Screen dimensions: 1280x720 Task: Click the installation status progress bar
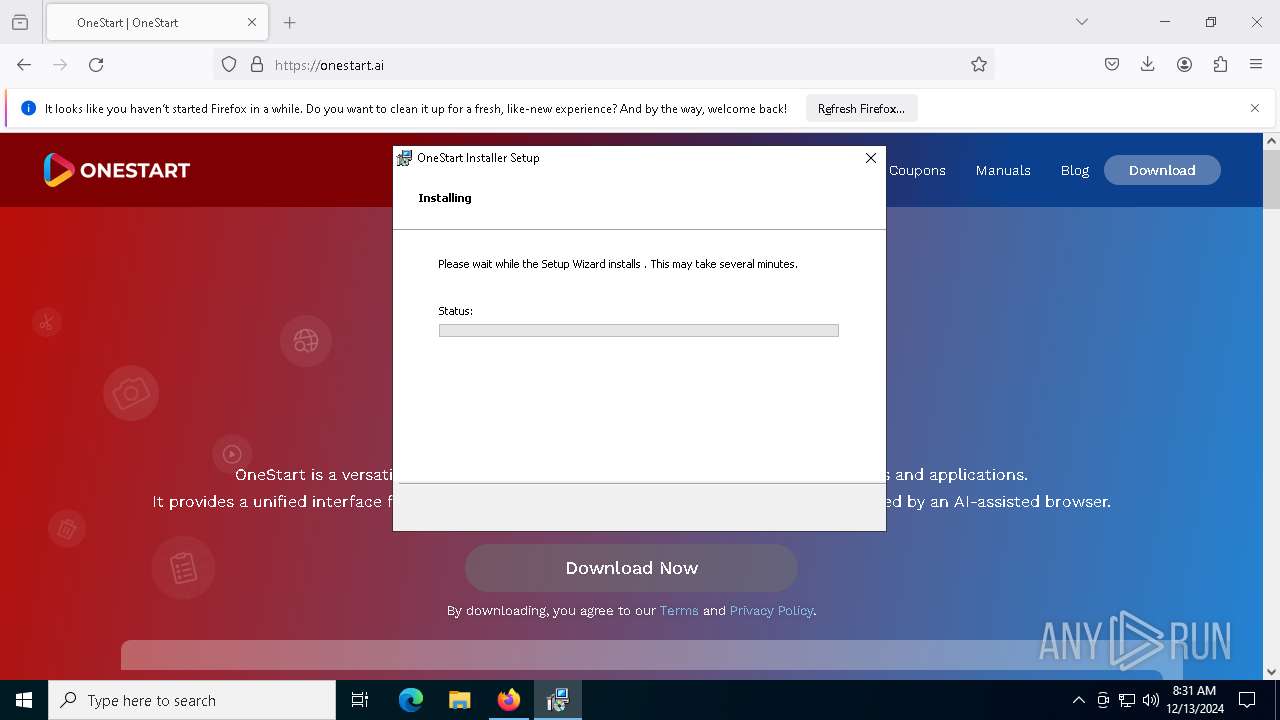(638, 330)
